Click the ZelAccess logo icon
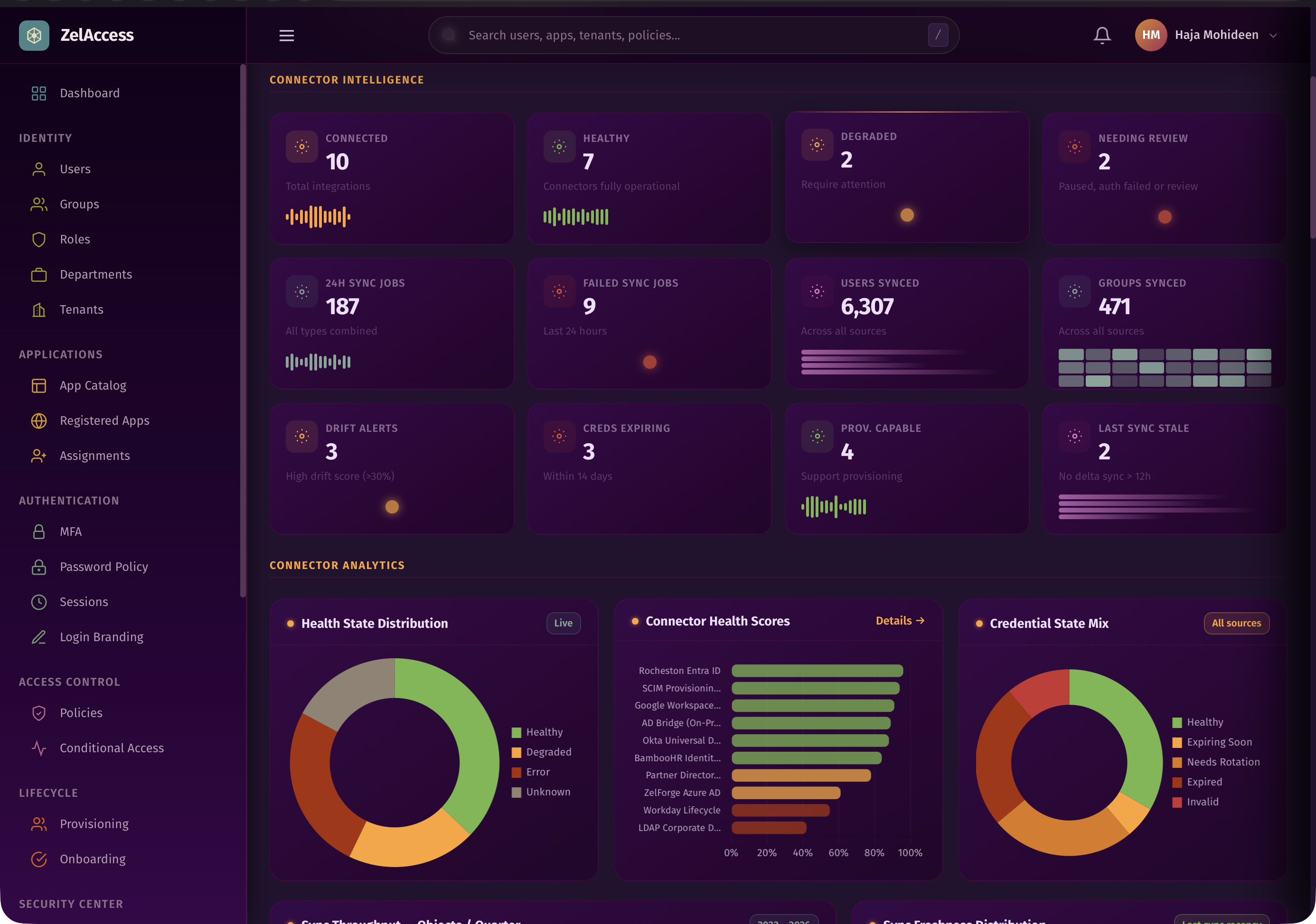1316x924 pixels. coord(34,36)
